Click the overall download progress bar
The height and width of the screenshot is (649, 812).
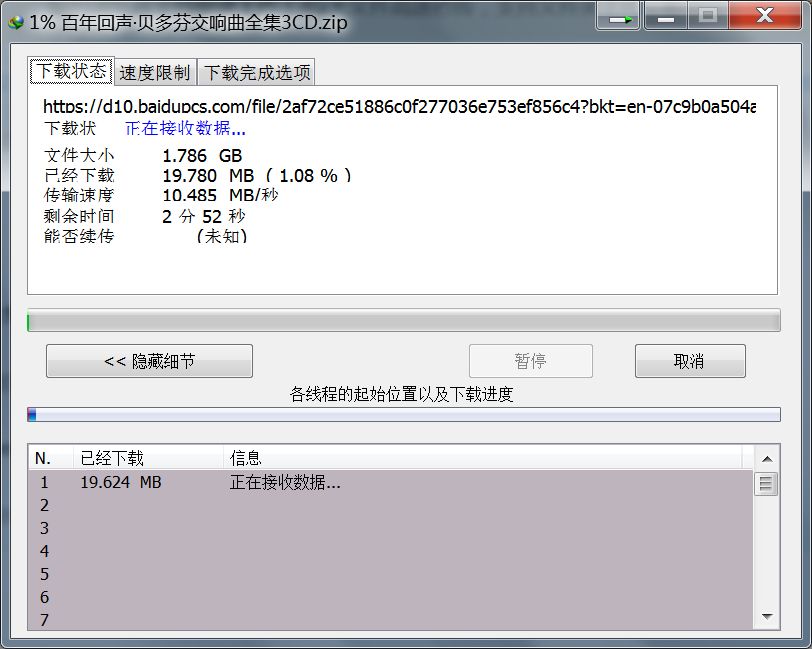[403, 321]
